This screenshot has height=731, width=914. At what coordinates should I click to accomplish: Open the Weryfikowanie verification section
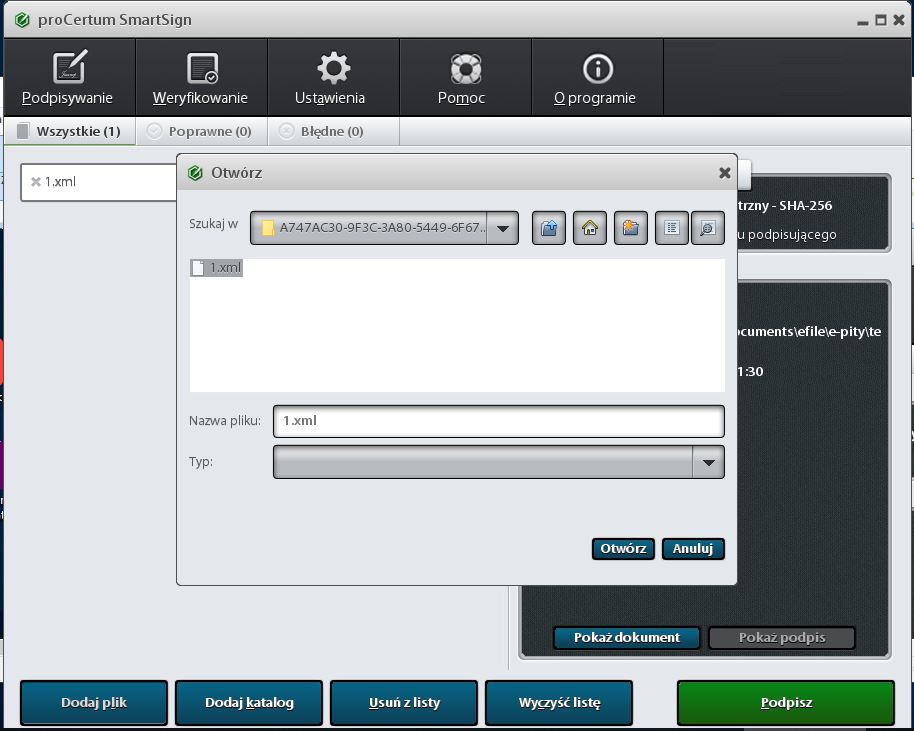[x=200, y=79]
